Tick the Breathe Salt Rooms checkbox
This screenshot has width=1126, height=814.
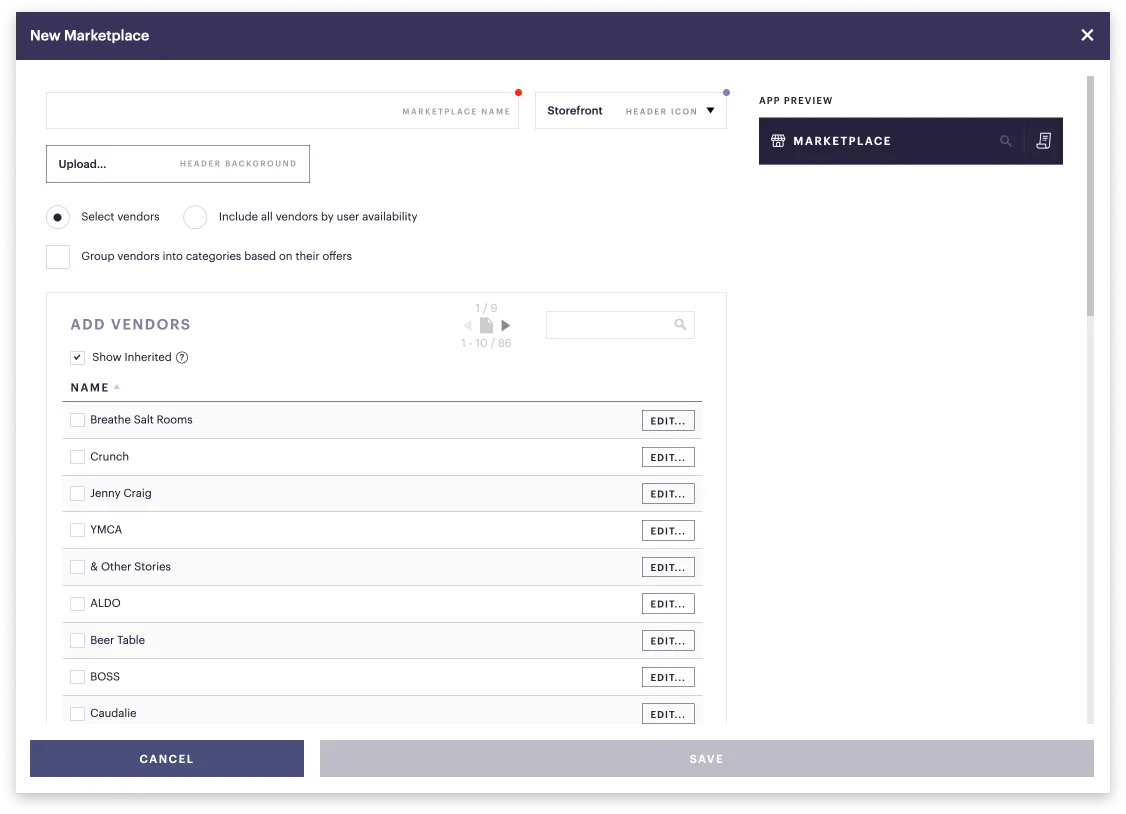tap(78, 420)
